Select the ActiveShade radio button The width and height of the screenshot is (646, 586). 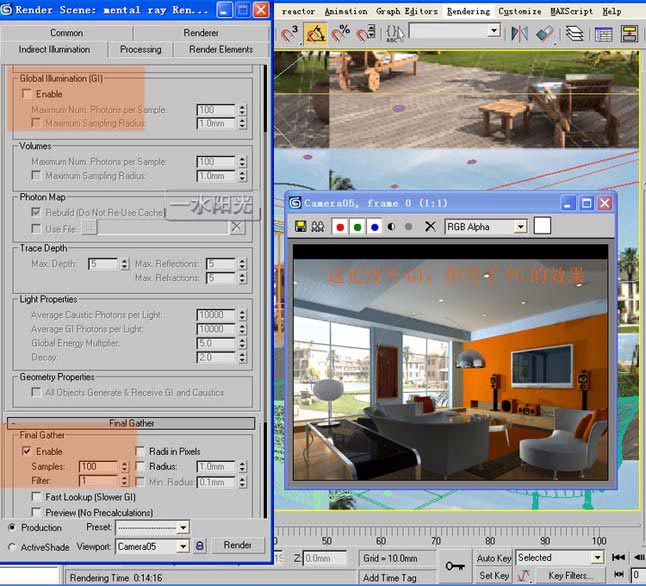[12, 547]
